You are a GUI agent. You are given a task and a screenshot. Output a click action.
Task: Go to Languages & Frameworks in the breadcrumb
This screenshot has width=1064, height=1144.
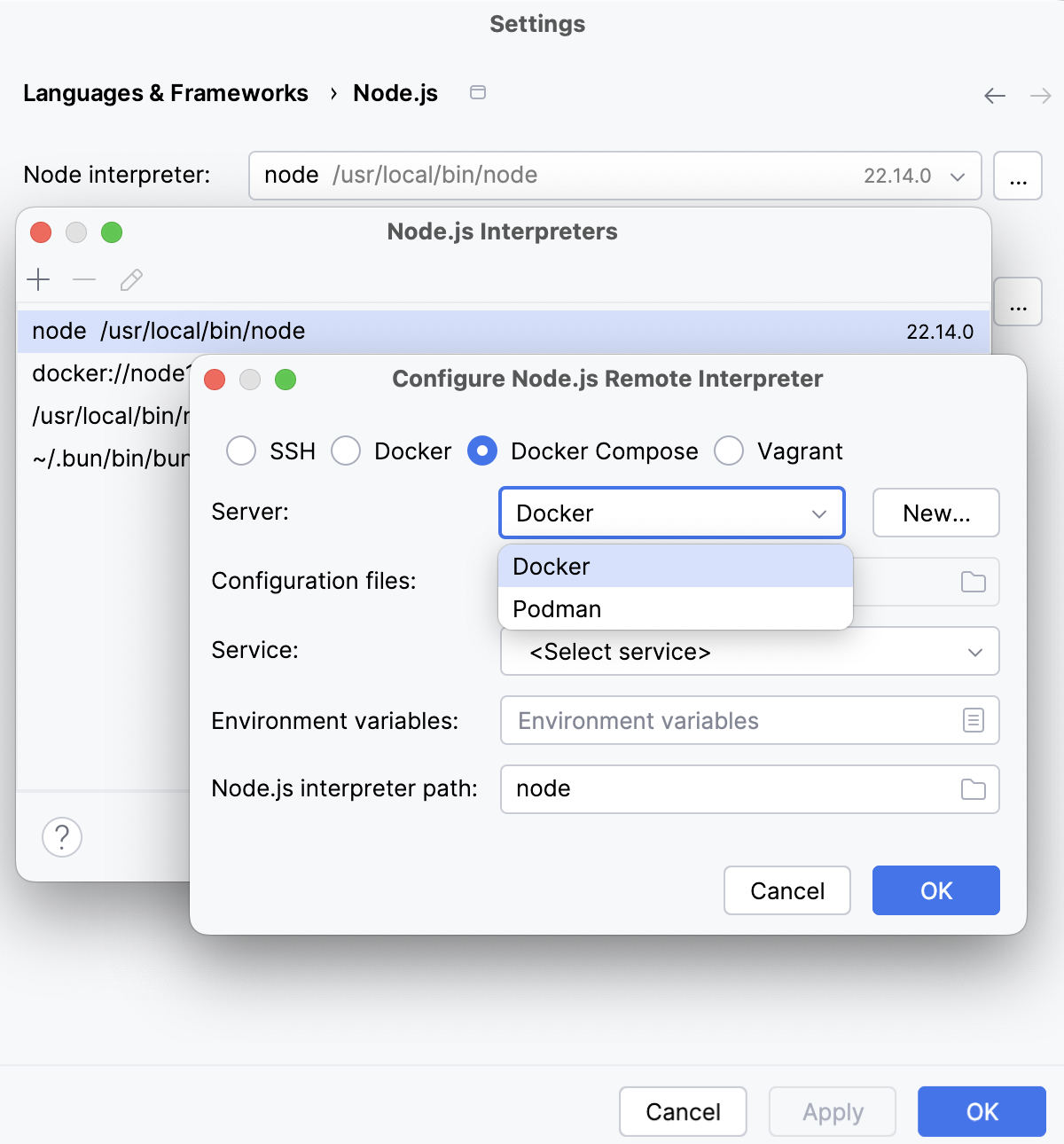pyautogui.click(x=165, y=92)
